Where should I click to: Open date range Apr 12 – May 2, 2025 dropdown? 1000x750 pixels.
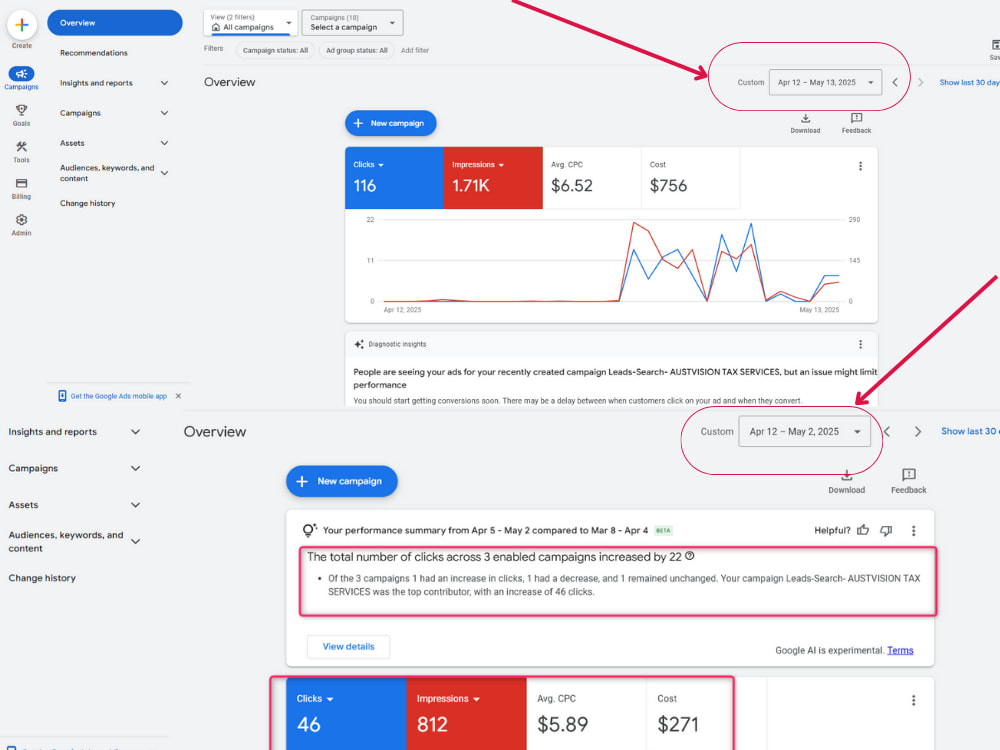pyautogui.click(x=804, y=432)
